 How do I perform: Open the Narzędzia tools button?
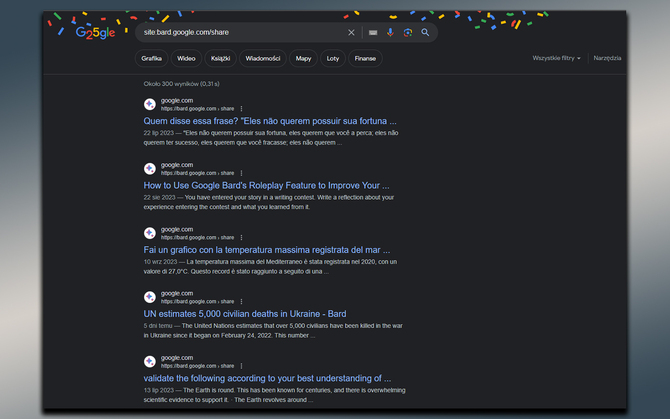click(607, 58)
